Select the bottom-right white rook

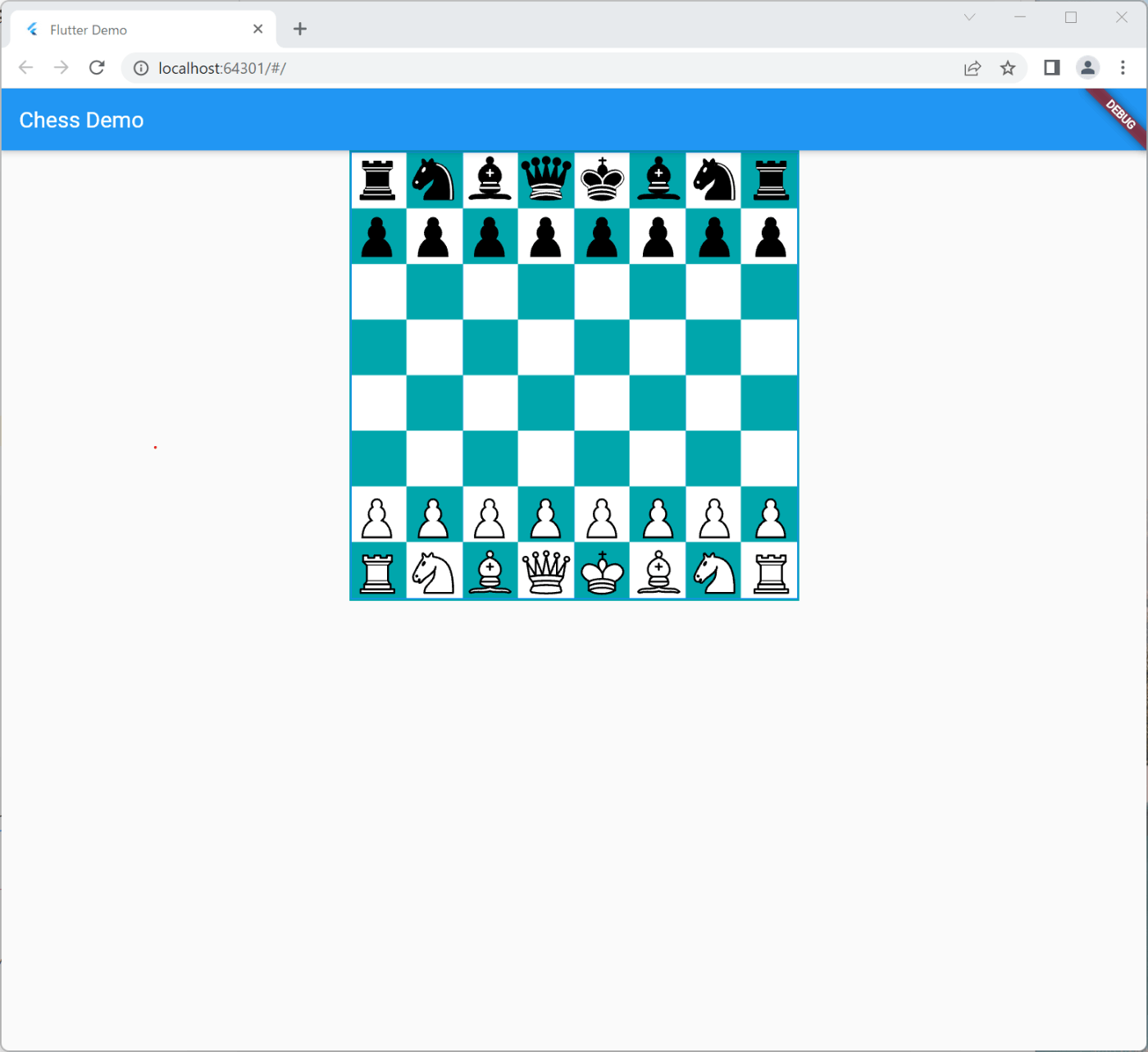(771, 572)
